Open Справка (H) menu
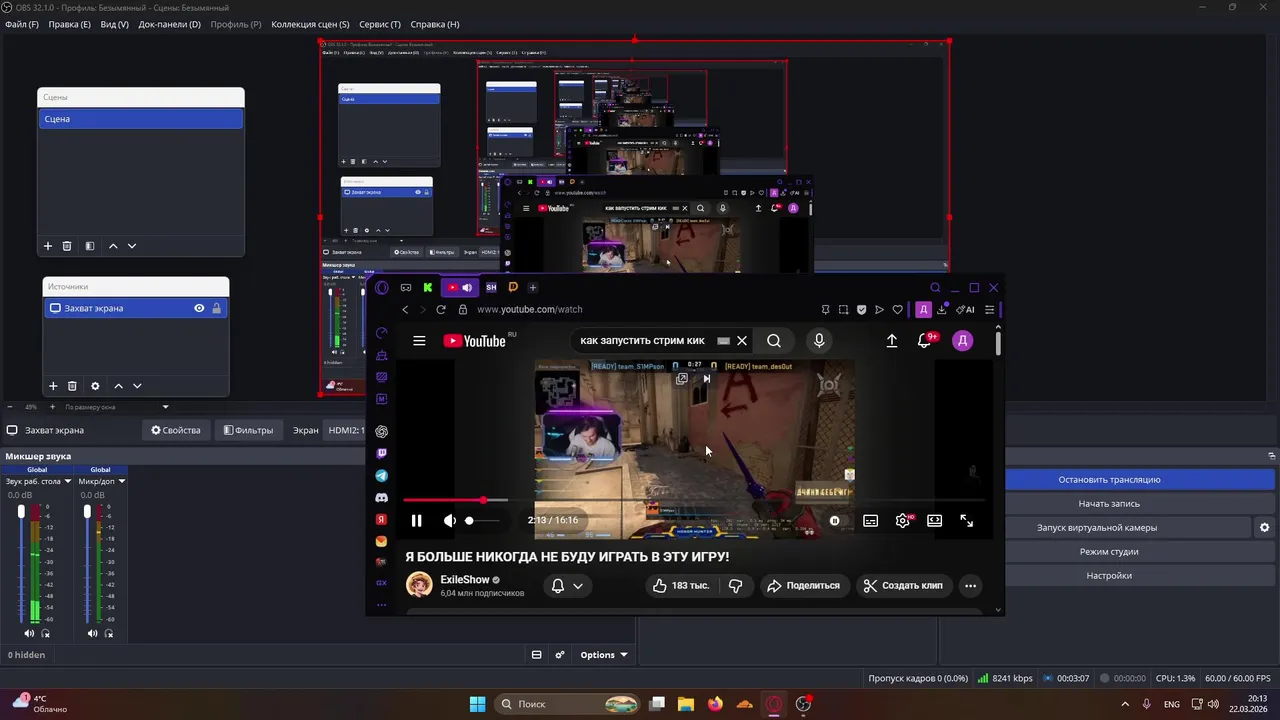The width and height of the screenshot is (1280, 720). point(435,24)
